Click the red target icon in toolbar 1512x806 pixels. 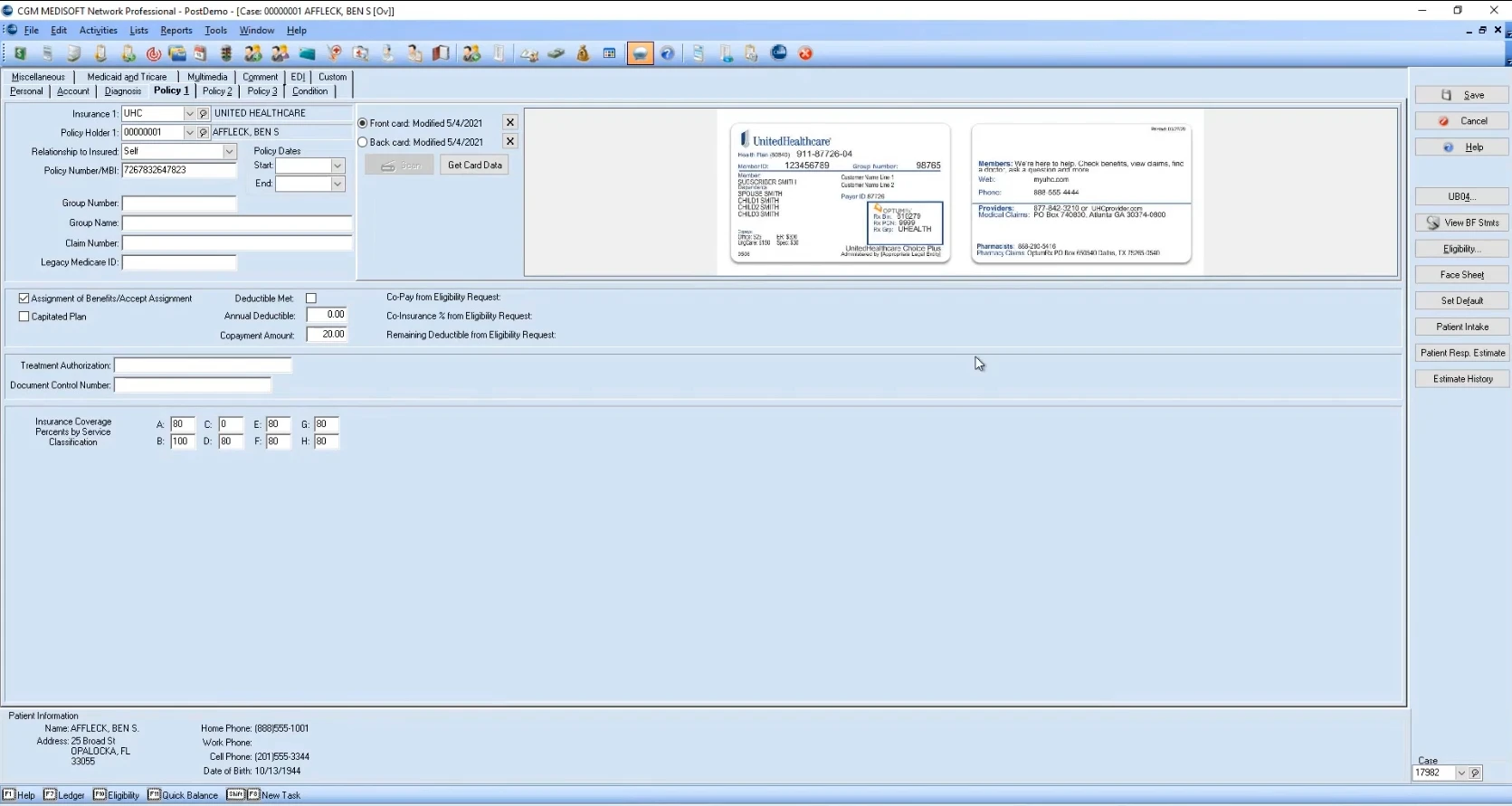[x=154, y=53]
